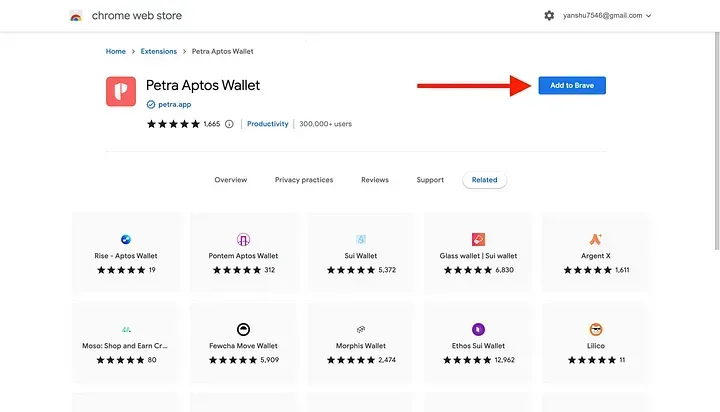This screenshot has width=720, height=412.
Task: Click the Fewcha Move Wallet icon
Action: point(243,329)
